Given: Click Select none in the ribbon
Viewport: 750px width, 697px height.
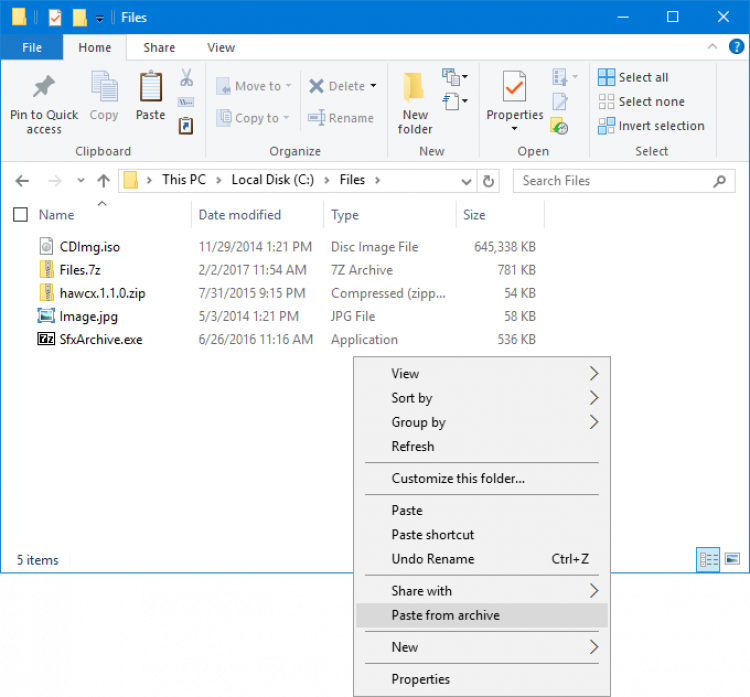Looking at the screenshot, I should click(641, 101).
